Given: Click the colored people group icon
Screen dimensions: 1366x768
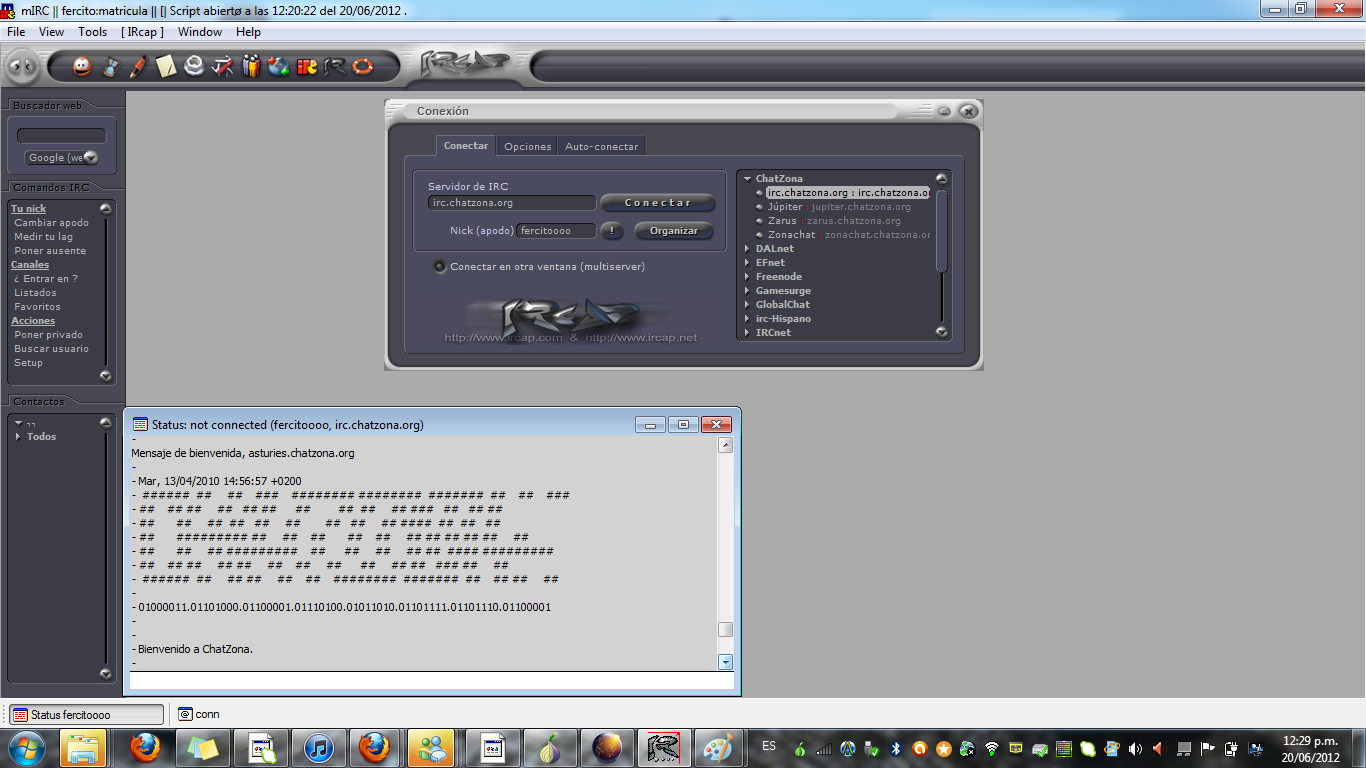Looking at the screenshot, I should coord(250,67).
